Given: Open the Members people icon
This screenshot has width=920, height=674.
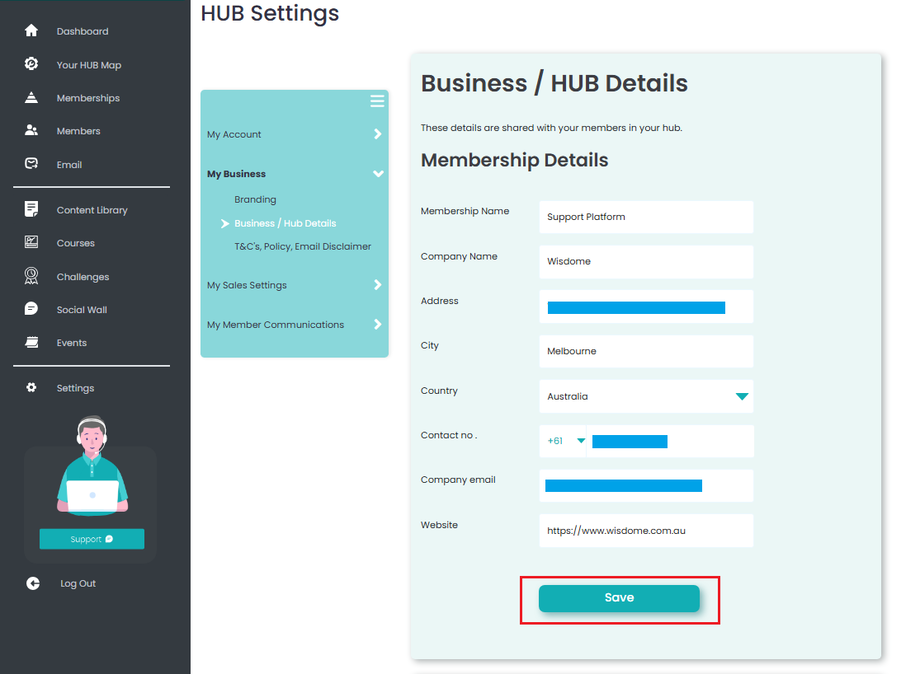Looking at the screenshot, I should point(31,131).
